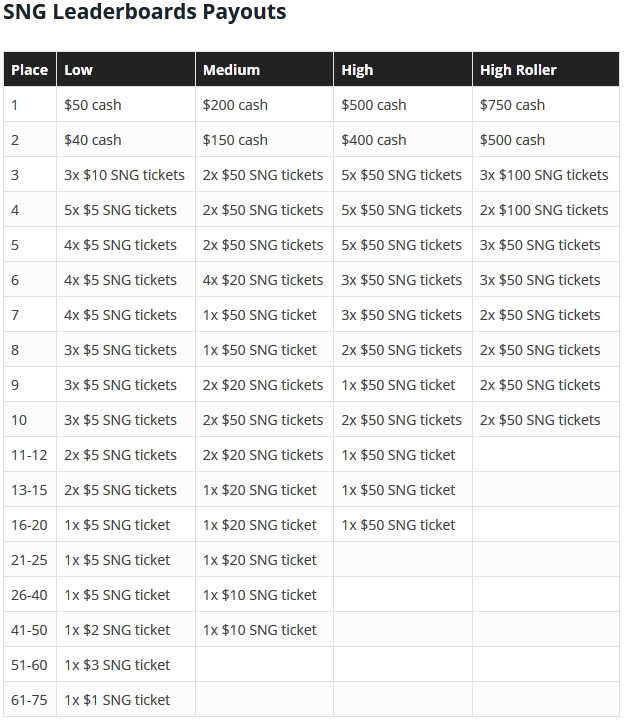Click the High column header
624x720 pixels.
point(403,70)
